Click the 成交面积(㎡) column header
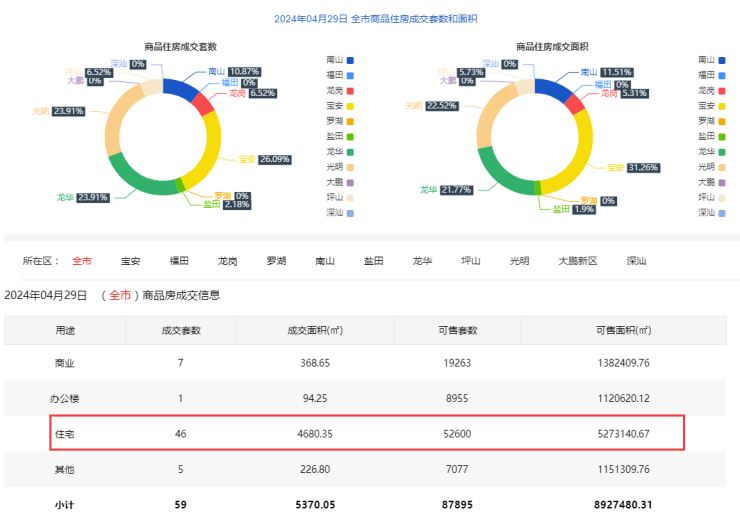The width and height of the screenshot is (740, 523). coord(314,330)
